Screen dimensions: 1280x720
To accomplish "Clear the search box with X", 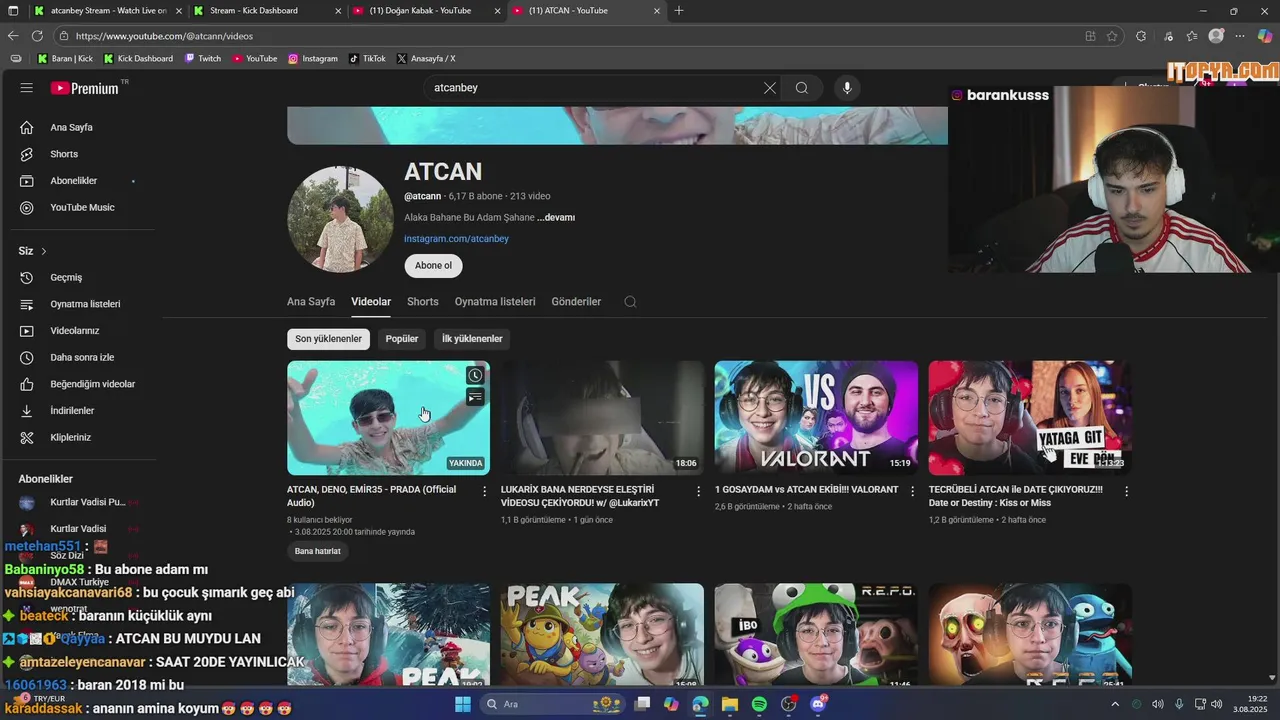I will 769,88.
